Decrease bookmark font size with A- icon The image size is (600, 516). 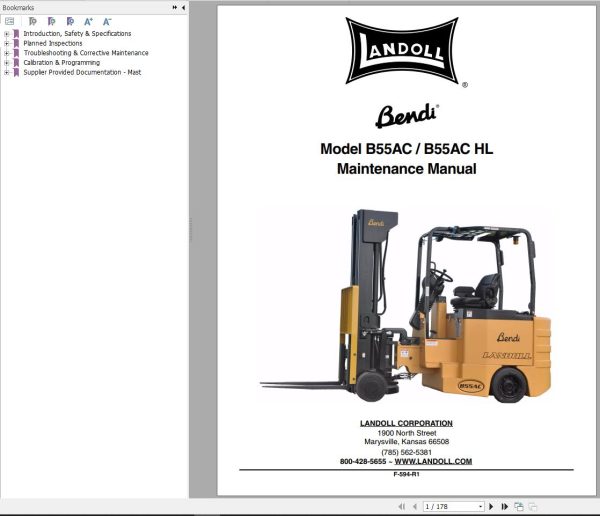click(x=107, y=21)
